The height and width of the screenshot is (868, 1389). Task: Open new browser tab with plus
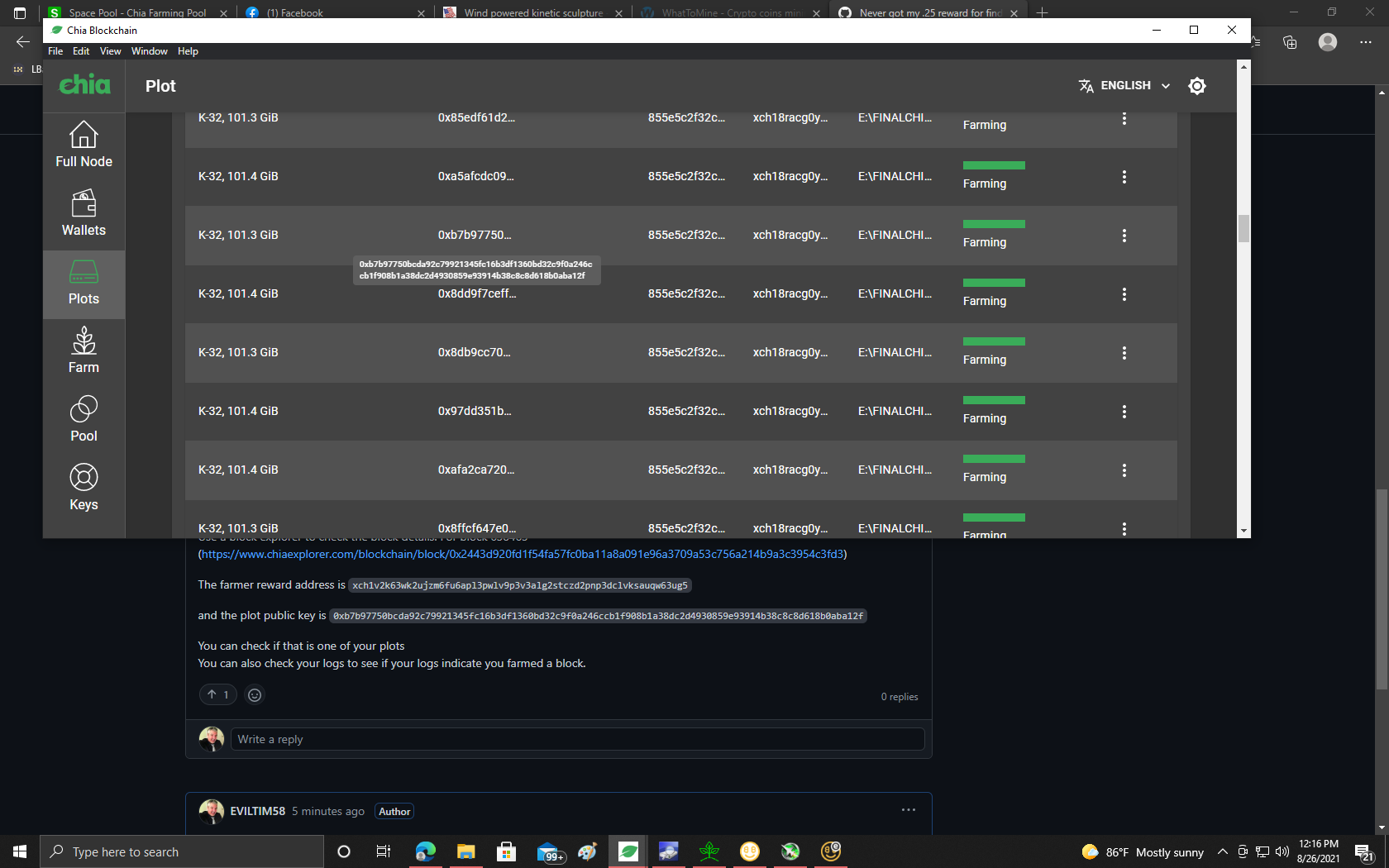1043,12
